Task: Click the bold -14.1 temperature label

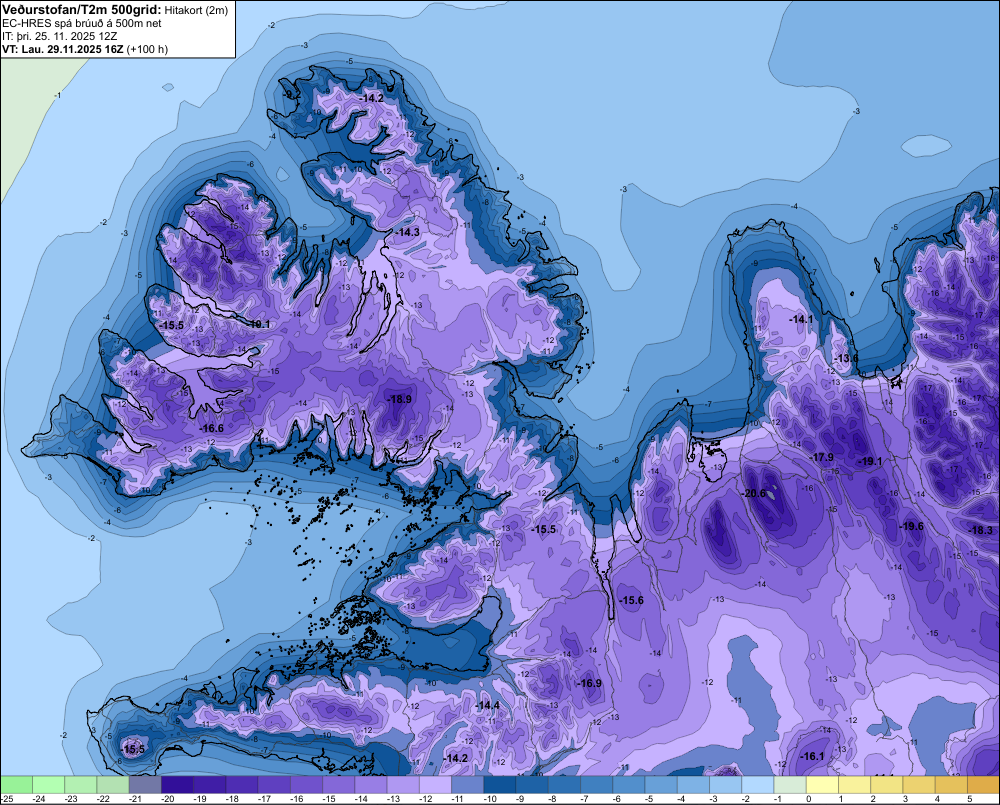Action: 801,319
